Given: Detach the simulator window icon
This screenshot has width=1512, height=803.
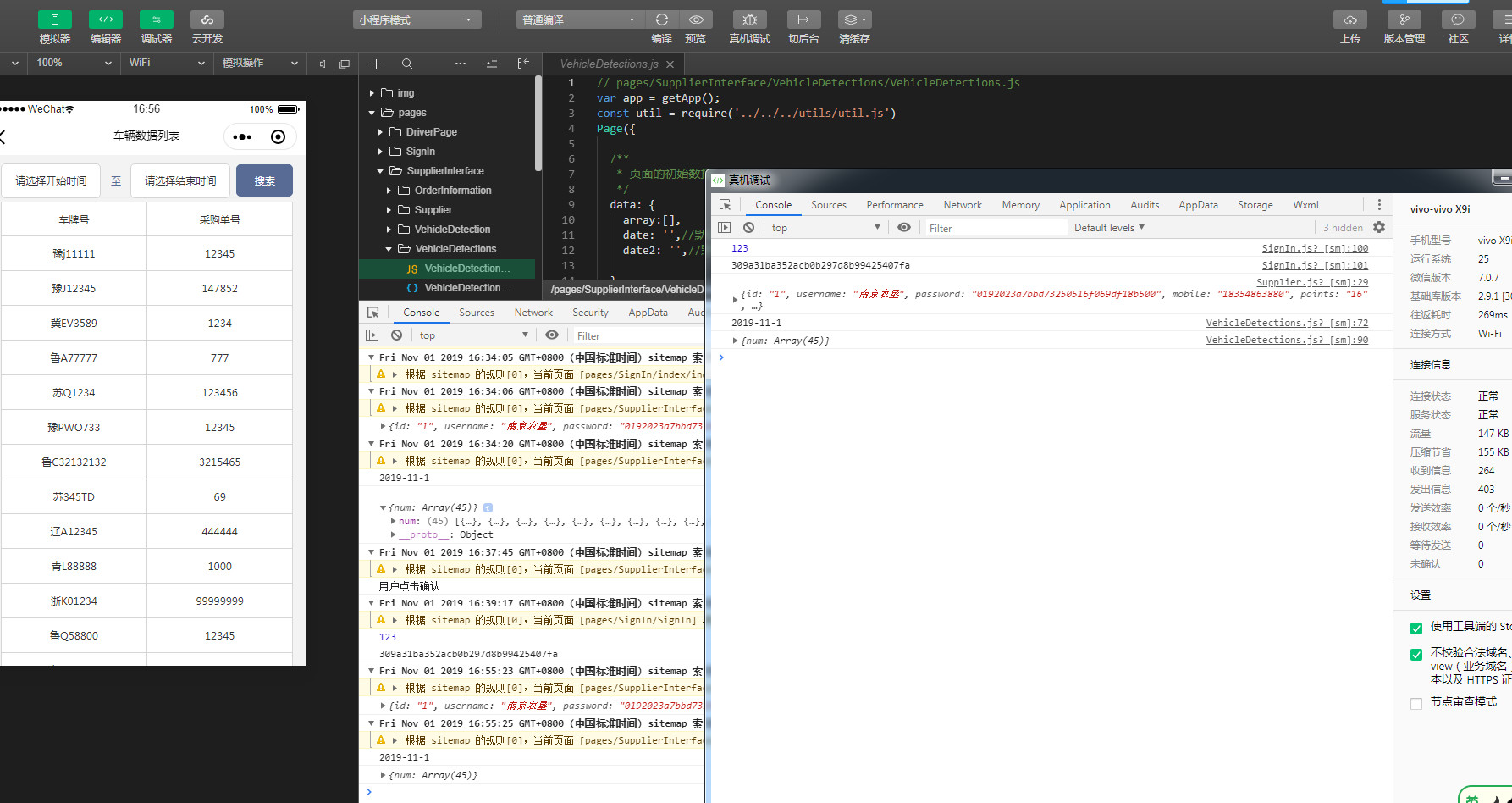Looking at the screenshot, I should (x=345, y=64).
